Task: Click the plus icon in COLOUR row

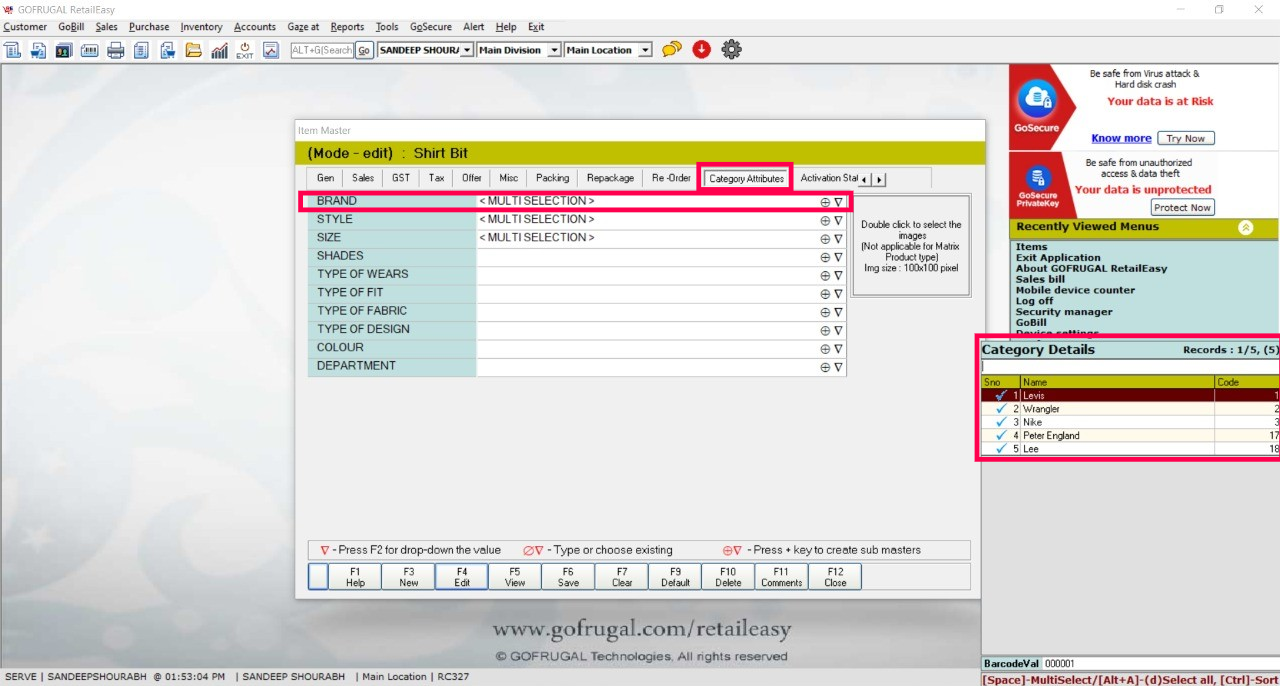Action: (x=825, y=349)
